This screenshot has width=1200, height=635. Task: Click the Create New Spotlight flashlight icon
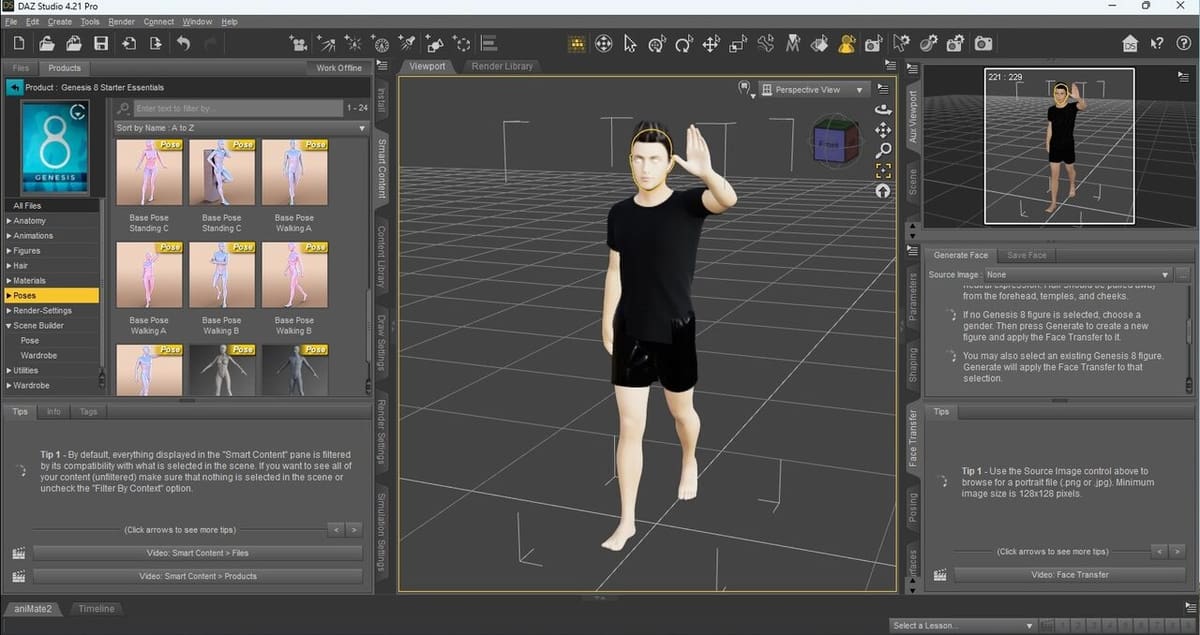(x=407, y=43)
